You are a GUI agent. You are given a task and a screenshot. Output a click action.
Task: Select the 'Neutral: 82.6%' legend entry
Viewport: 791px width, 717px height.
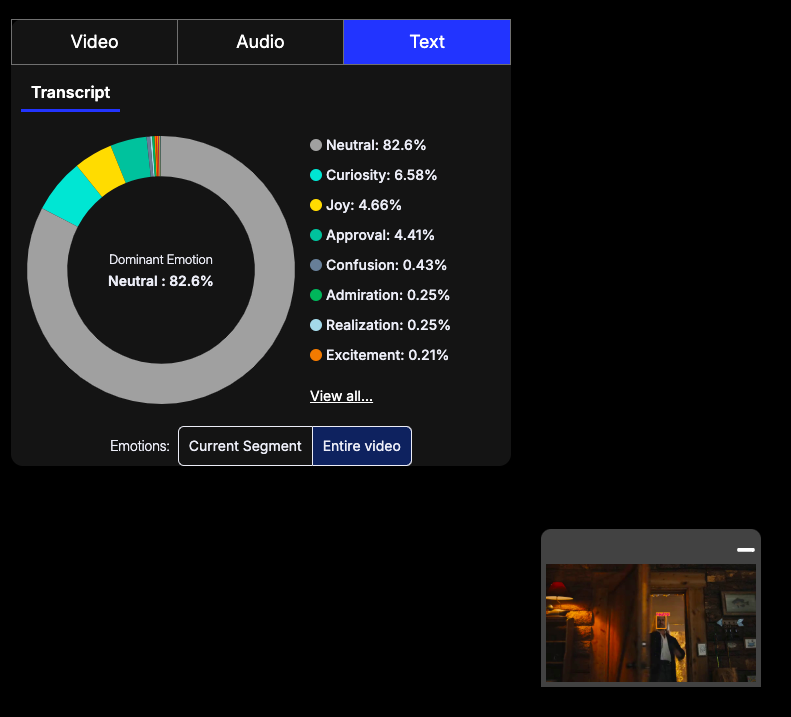click(368, 145)
